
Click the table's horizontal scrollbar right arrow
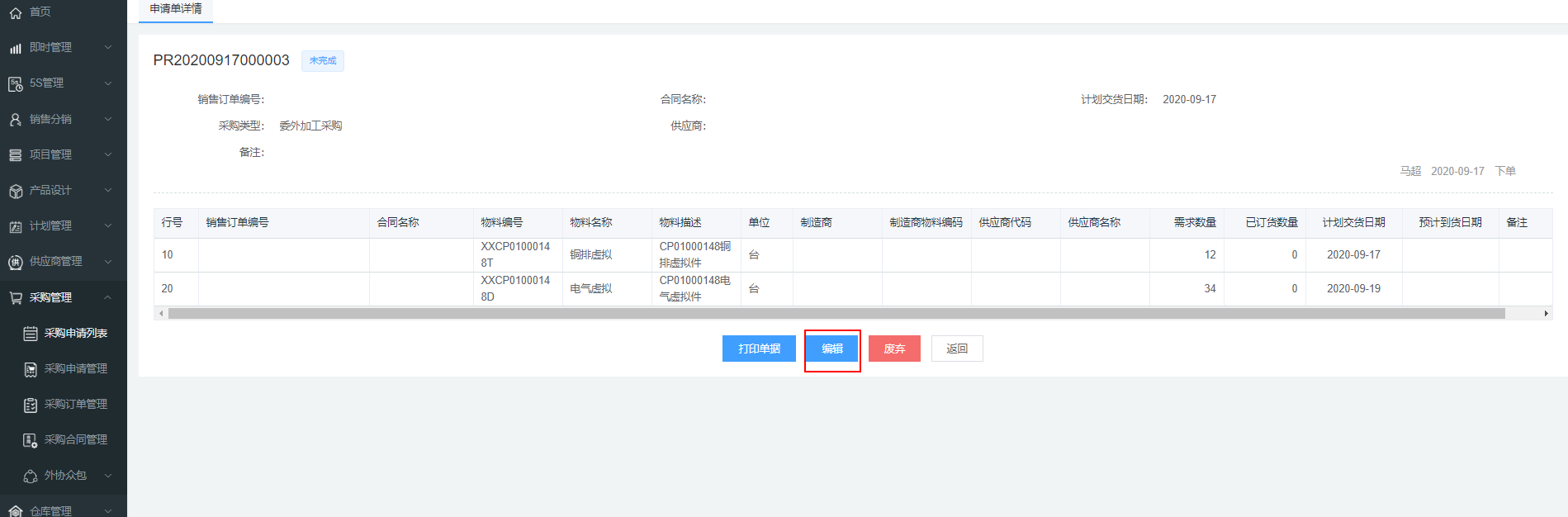coord(1546,314)
